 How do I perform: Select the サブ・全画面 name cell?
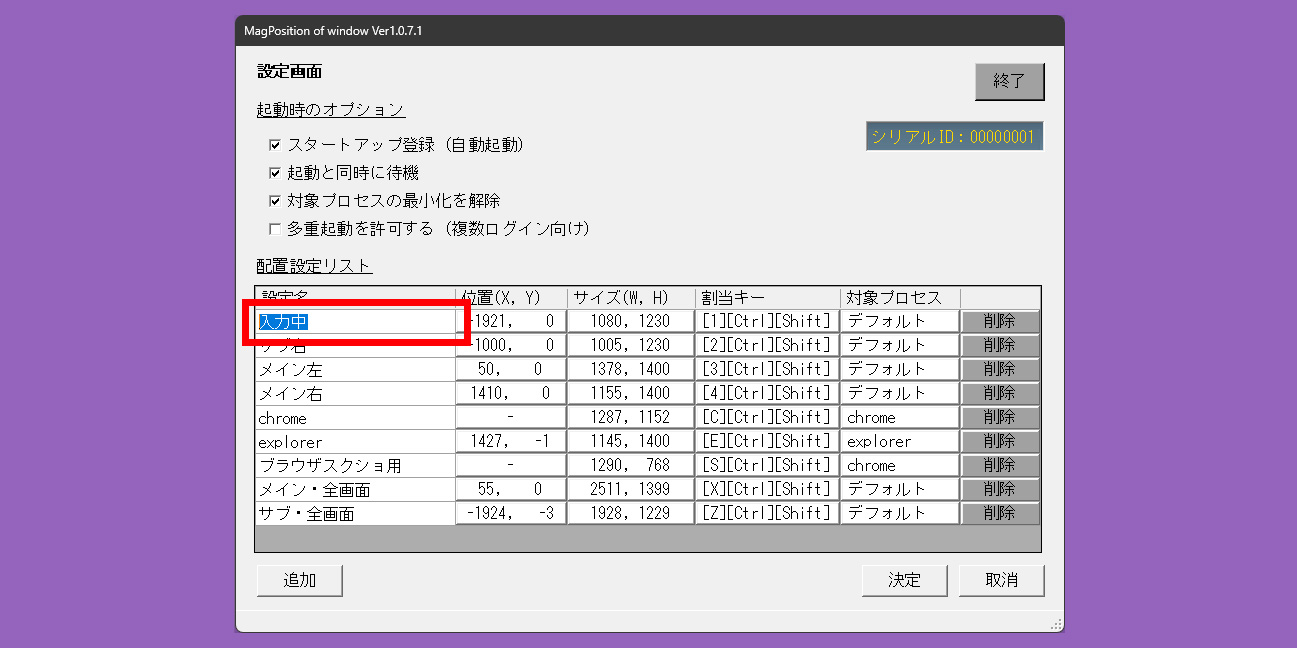point(355,513)
